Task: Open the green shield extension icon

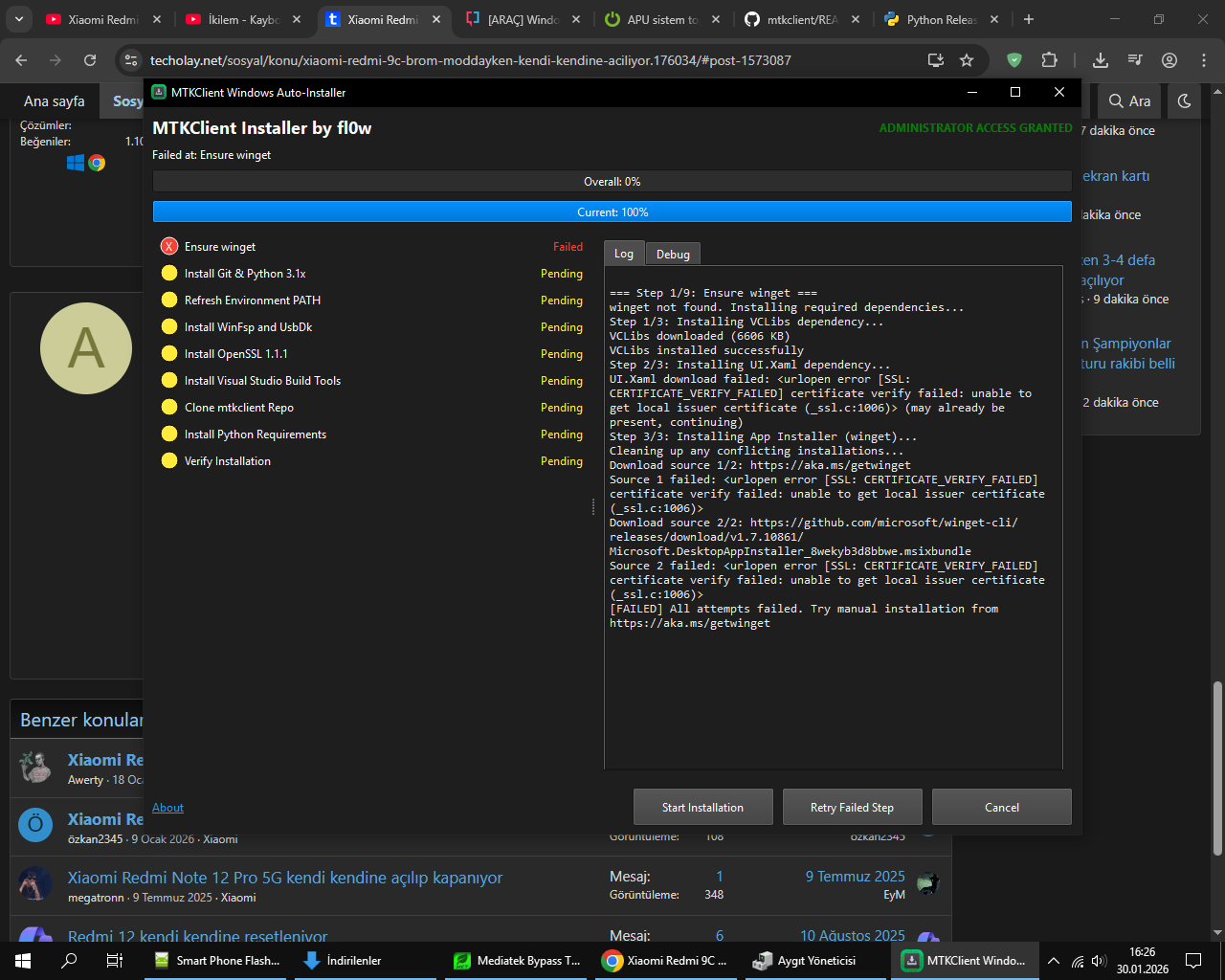Action: [1014, 60]
